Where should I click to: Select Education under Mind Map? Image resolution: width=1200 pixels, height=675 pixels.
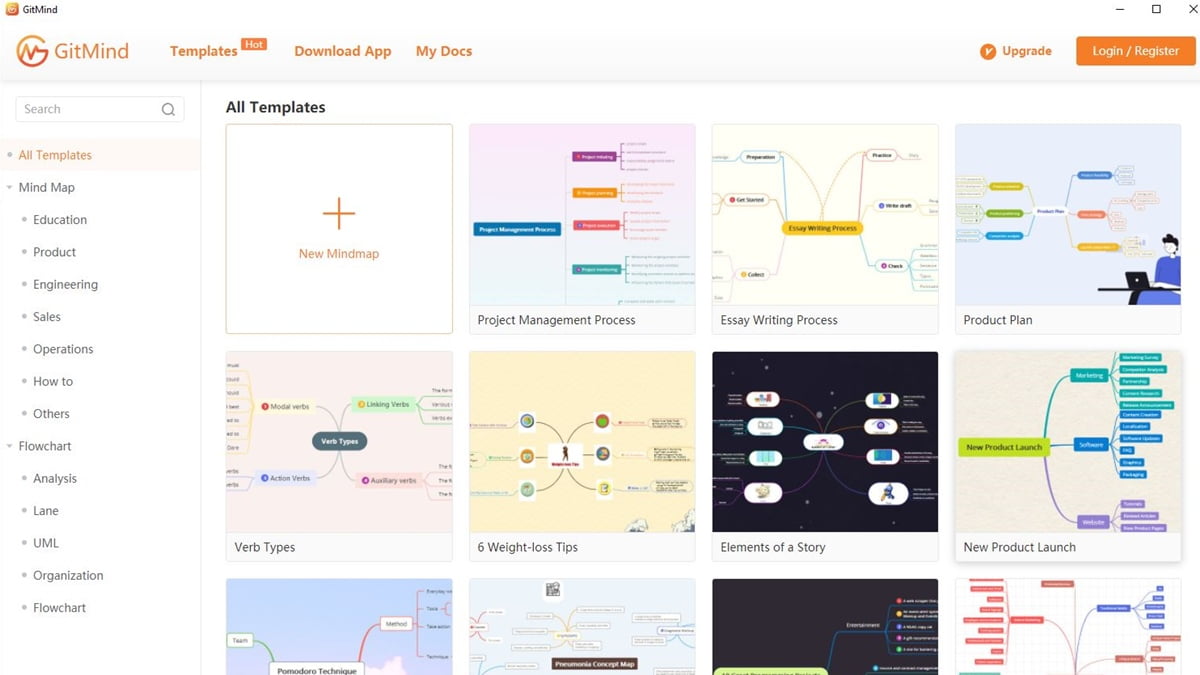point(59,219)
